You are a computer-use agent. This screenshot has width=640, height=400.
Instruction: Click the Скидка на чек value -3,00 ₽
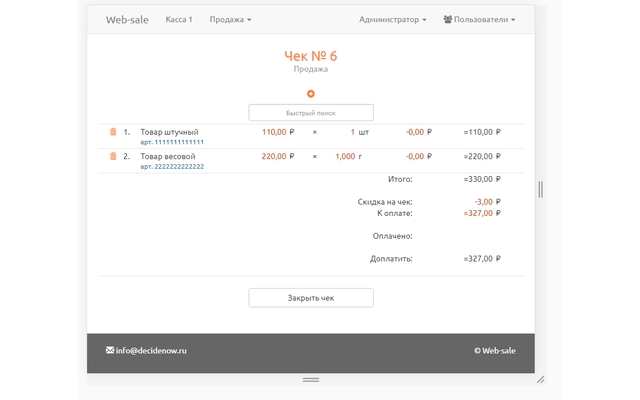click(487, 202)
